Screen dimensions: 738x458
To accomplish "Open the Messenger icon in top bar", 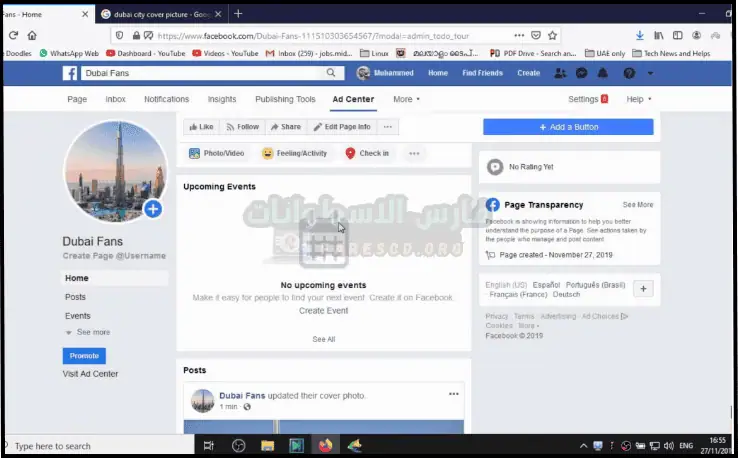I will click(581, 73).
